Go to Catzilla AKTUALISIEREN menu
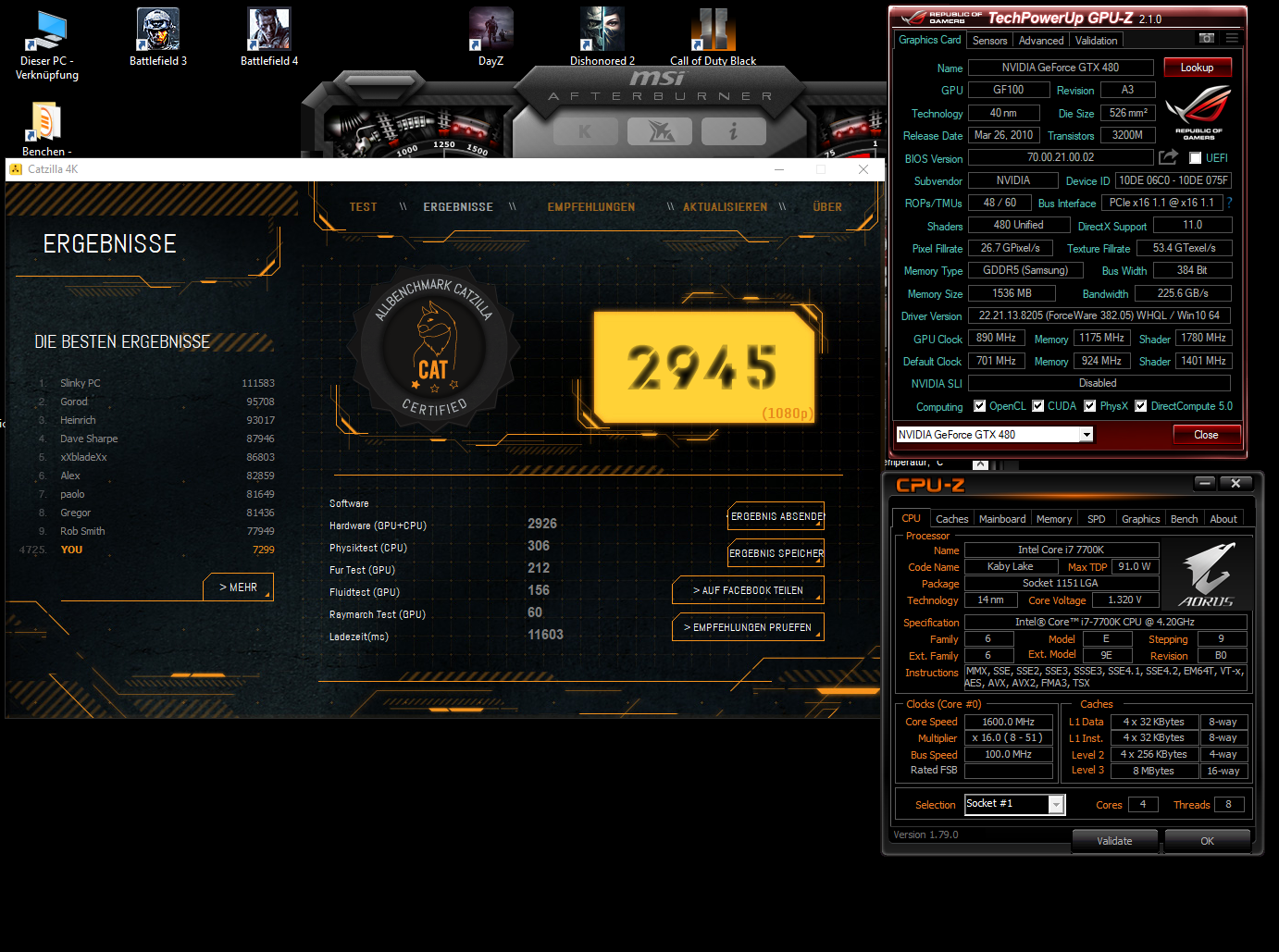1279x952 pixels. [x=725, y=207]
